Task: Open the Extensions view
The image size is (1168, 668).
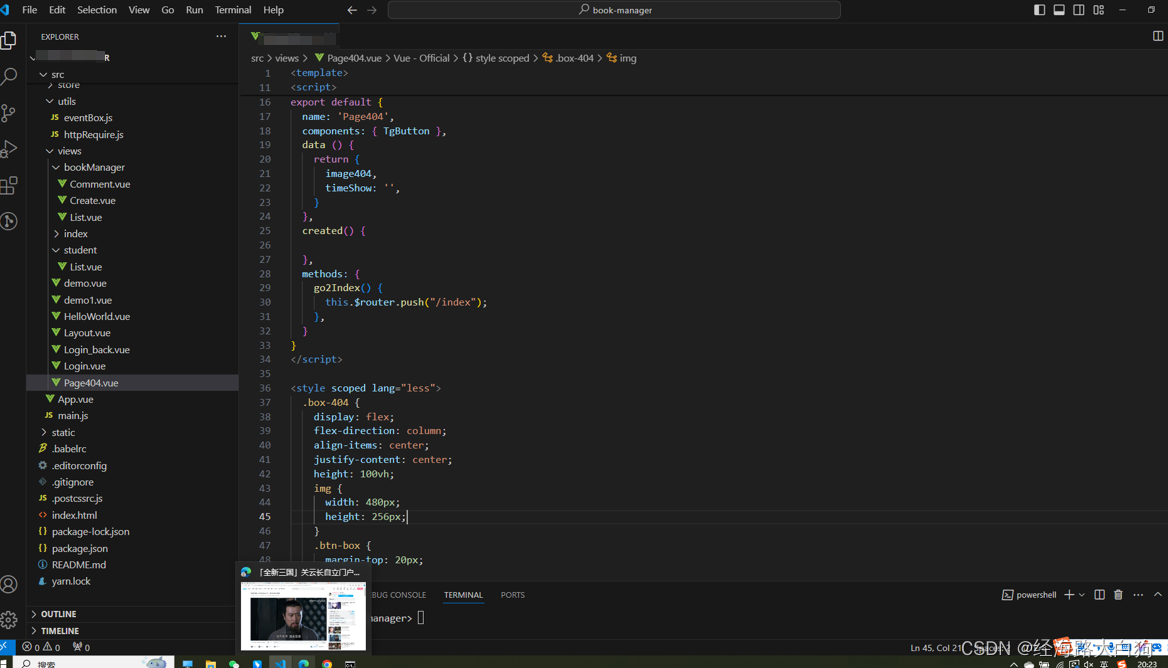Action: click(x=9, y=185)
